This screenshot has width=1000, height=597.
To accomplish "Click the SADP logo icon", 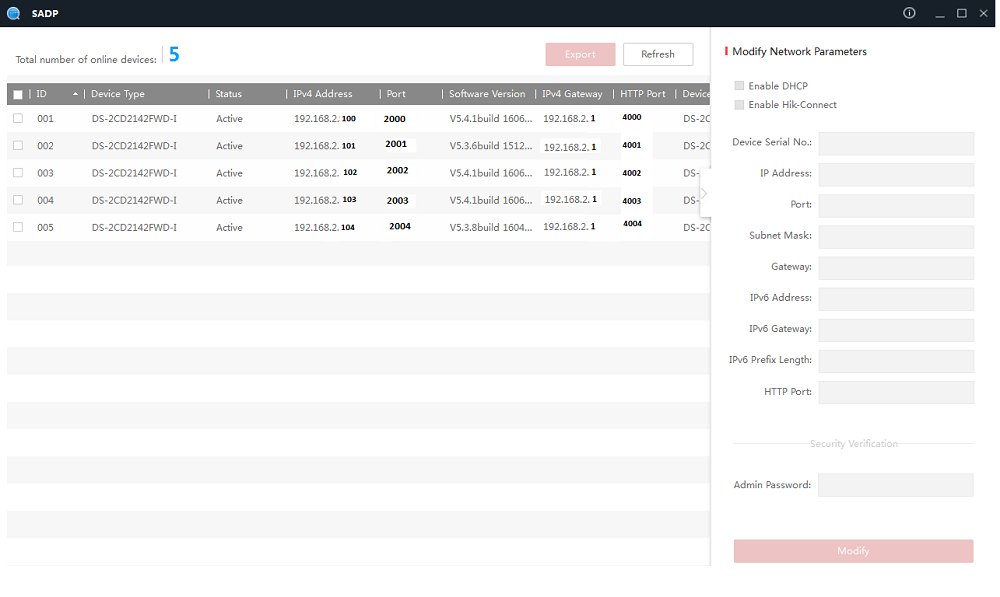I will pos(13,13).
